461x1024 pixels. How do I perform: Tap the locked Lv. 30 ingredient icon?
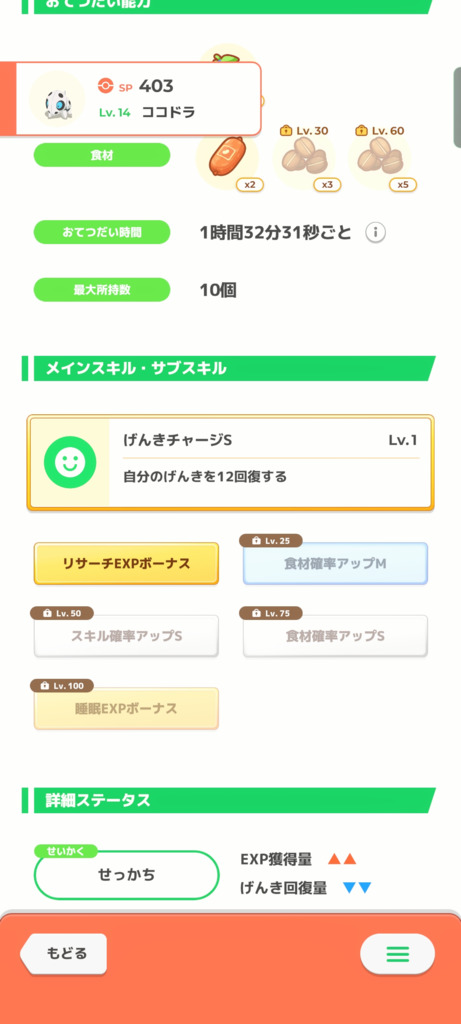pyautogui.click(x=304, y=159)
